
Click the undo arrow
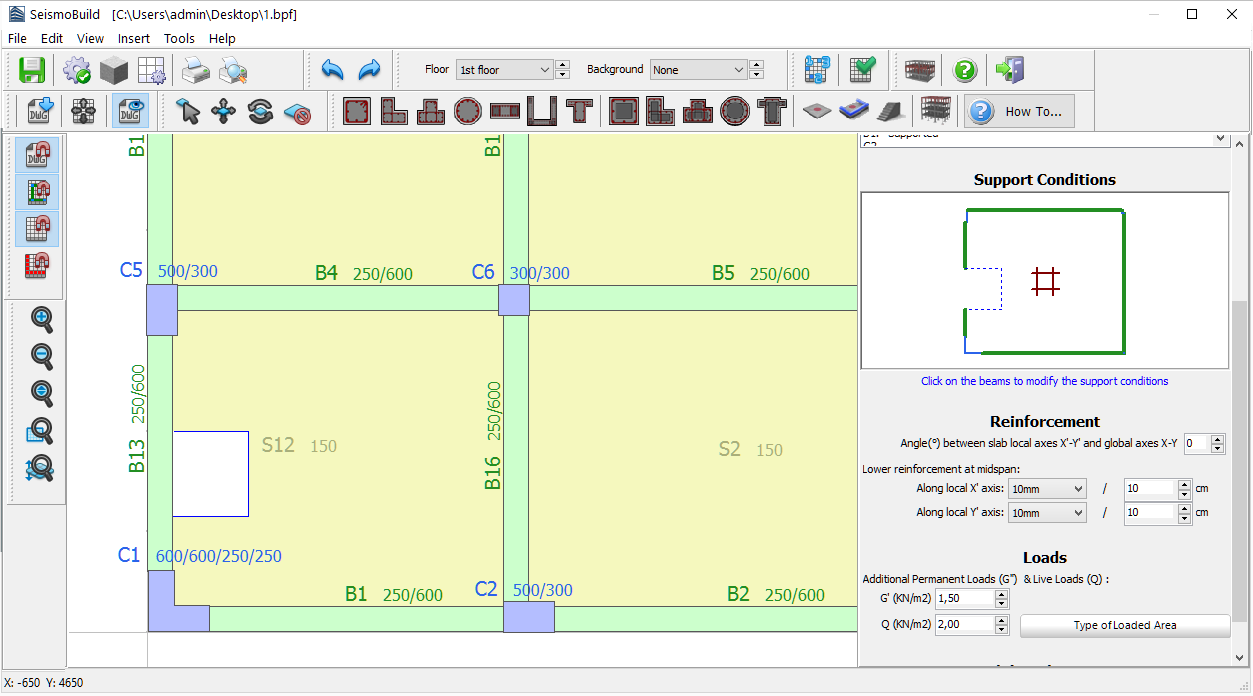tap(333, 70)
